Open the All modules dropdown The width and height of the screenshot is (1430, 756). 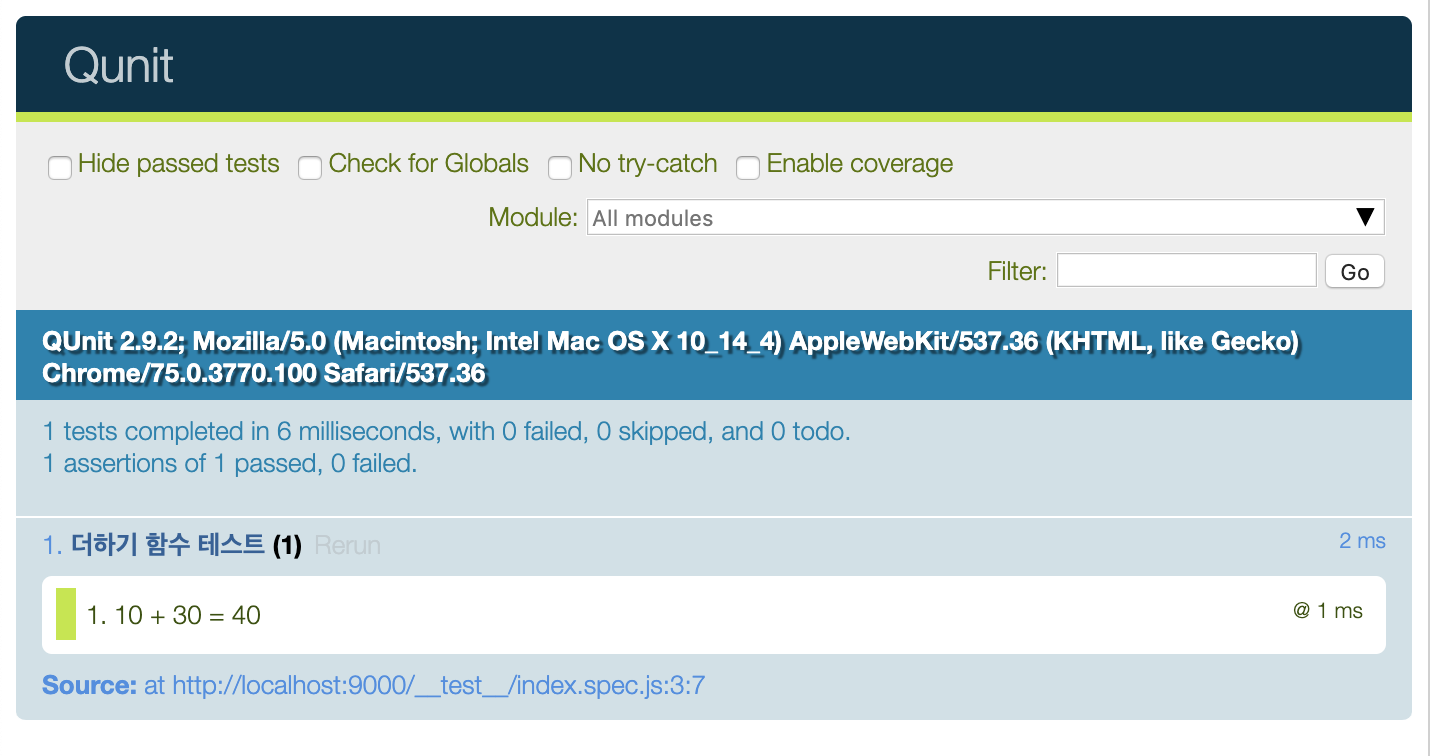point(985,218)
